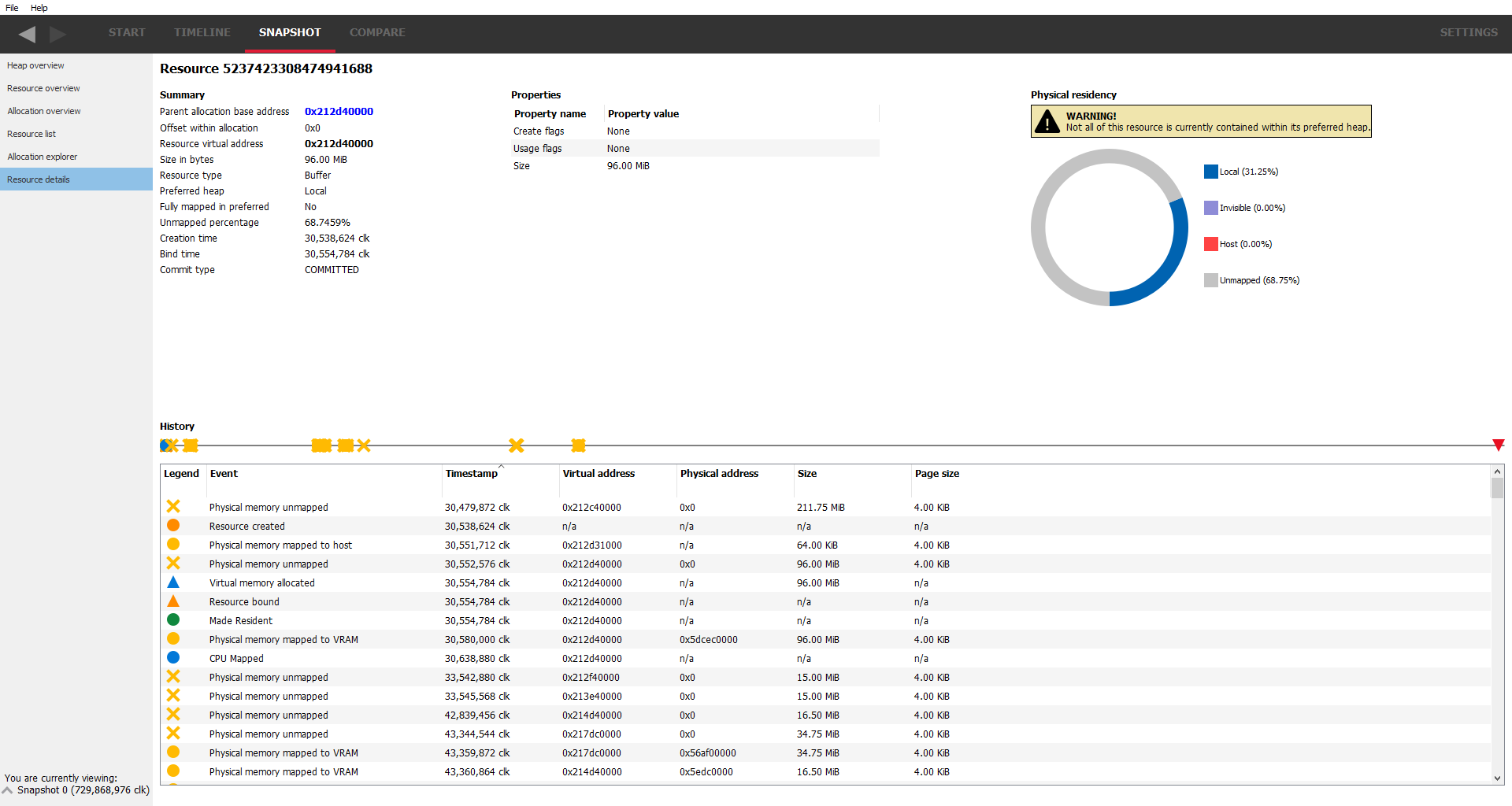Click the History table vertical scrollbar

(x=1497, y=488)
